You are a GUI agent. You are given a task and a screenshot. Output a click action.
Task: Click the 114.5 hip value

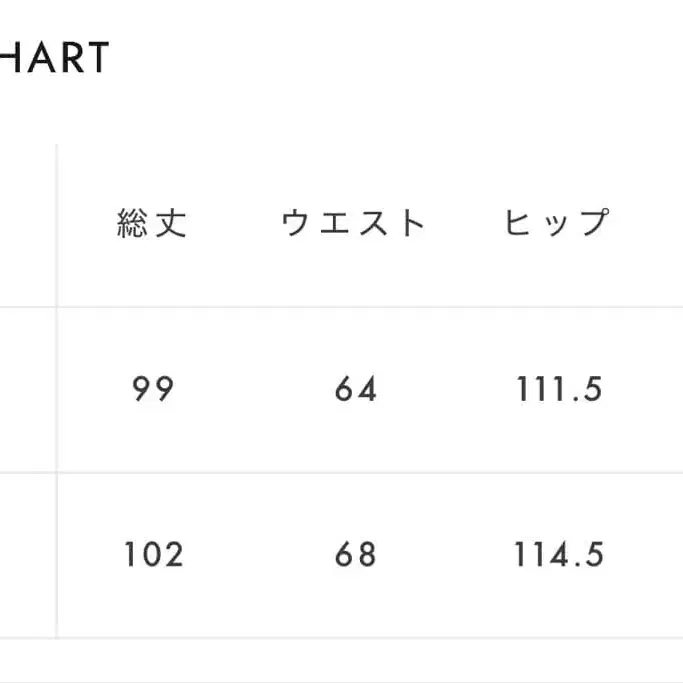(x=559, y=554)
